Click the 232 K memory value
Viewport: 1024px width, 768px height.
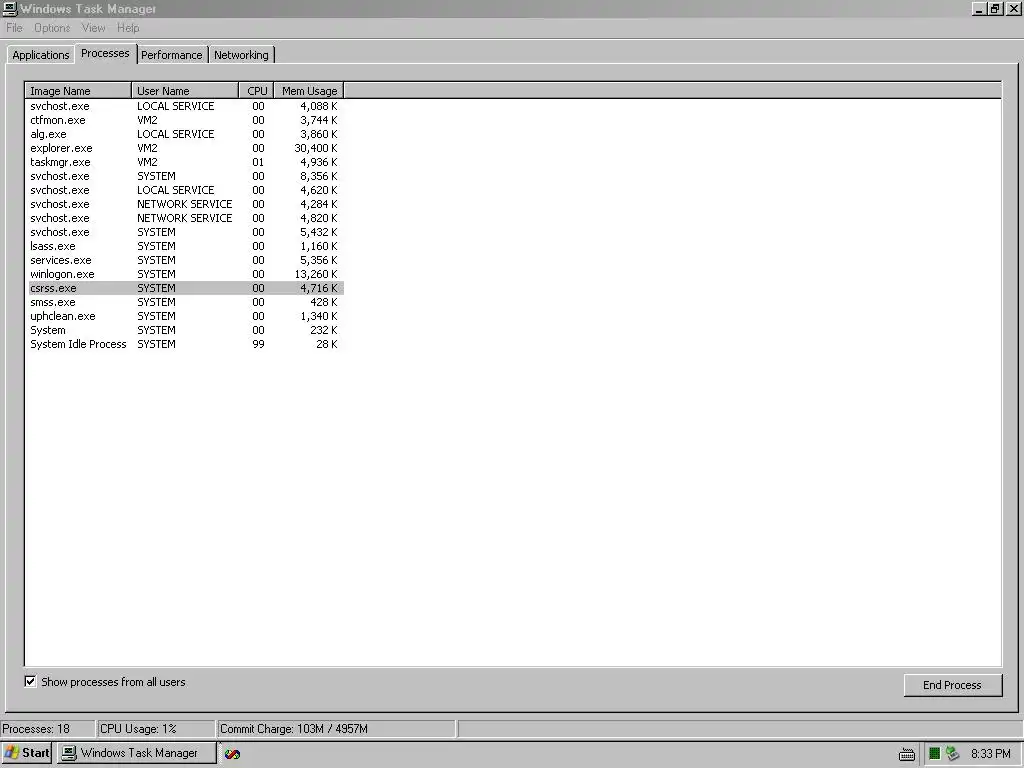[x=323, y=330]
